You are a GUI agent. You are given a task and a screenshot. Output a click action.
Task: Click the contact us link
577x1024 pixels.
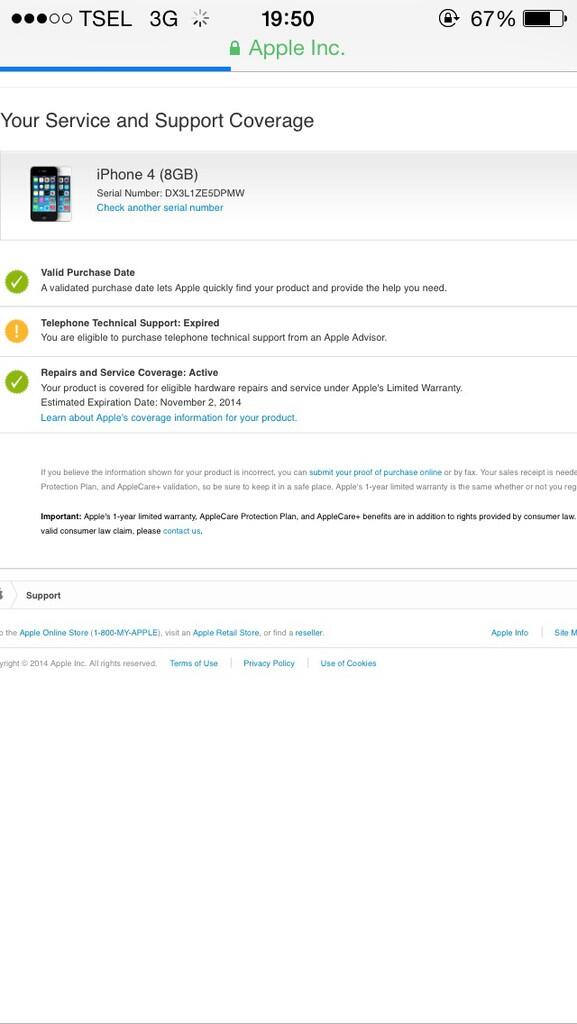(181, 531)
